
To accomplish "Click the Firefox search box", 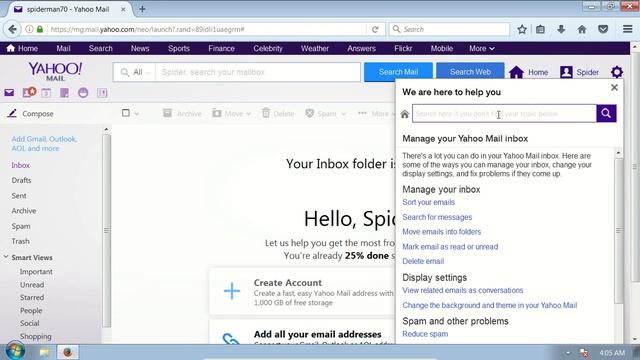I will pyautogui.click(x=449, y=29).
